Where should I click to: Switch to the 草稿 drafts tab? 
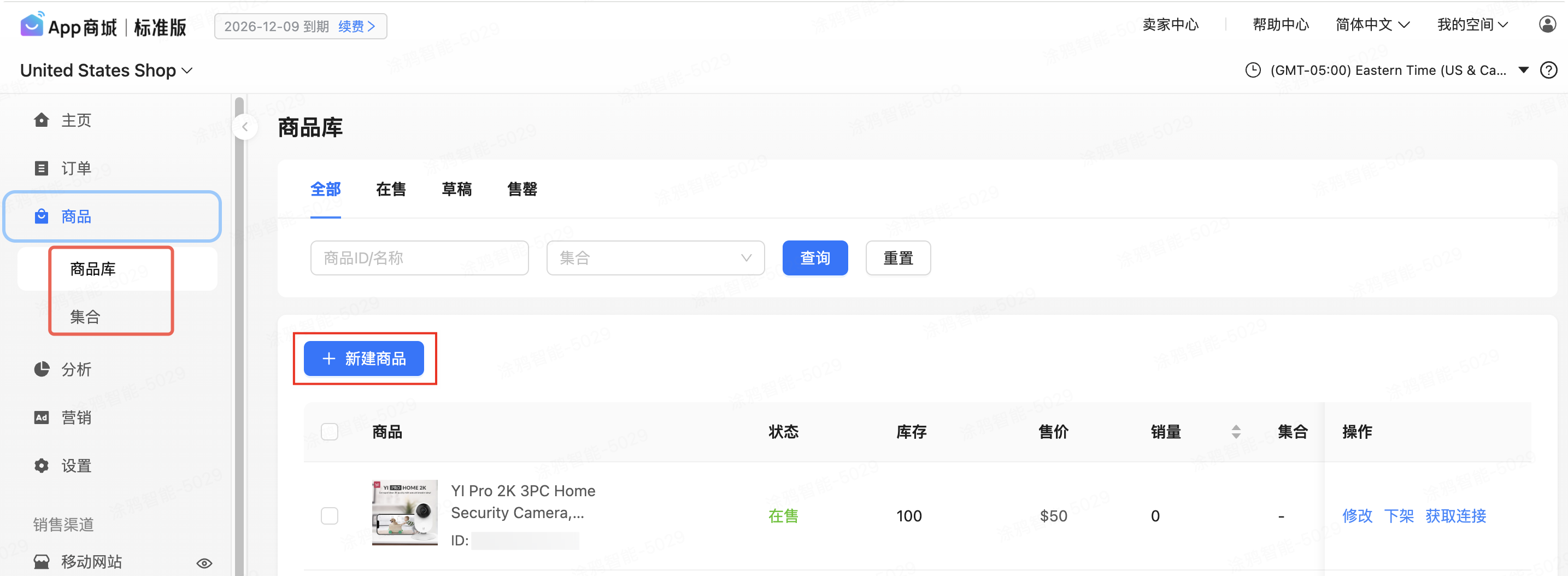[x=456, y=190]
